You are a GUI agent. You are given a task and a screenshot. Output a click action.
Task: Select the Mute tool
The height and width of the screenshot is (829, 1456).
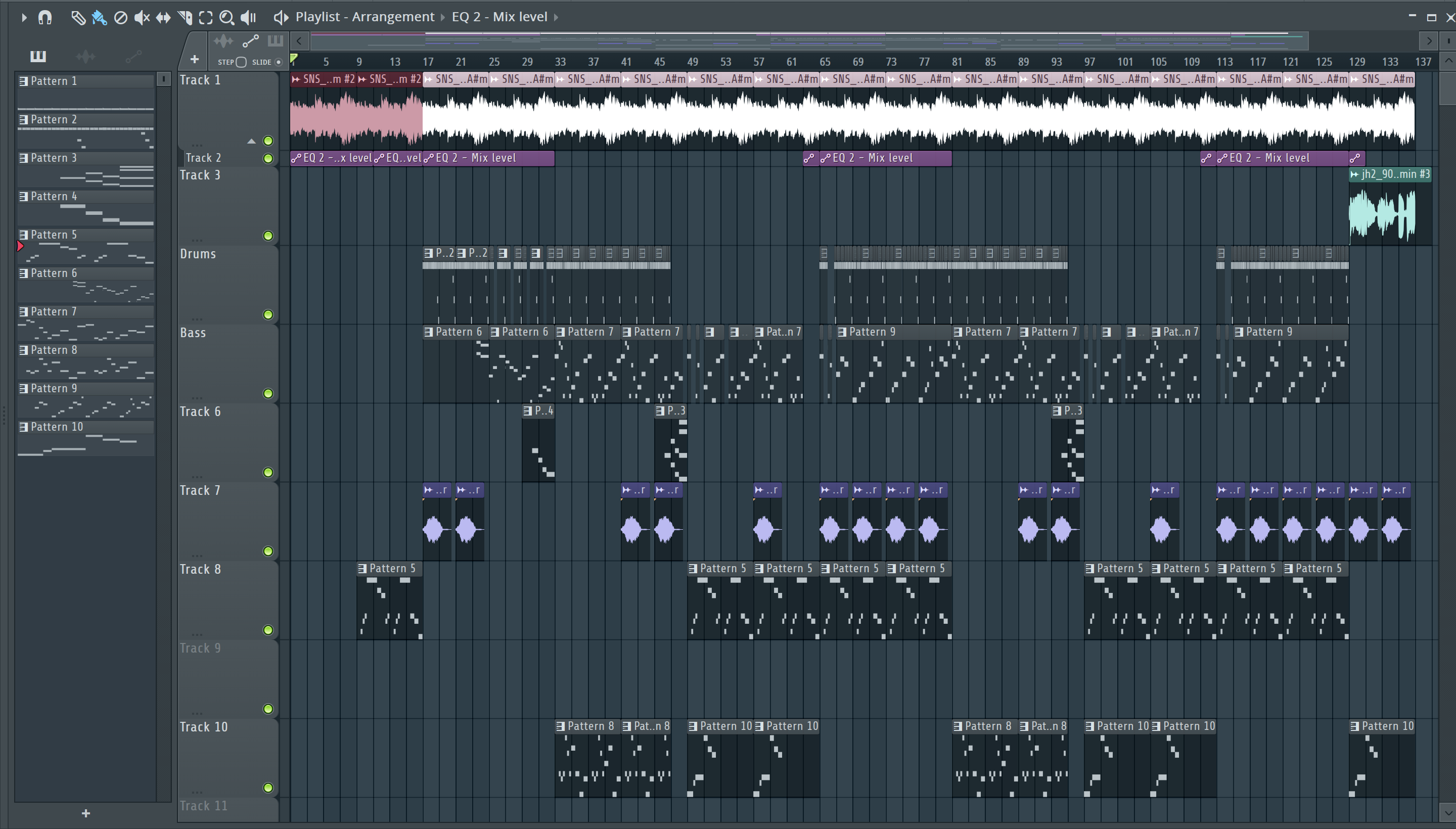click(x=142, y=18)
